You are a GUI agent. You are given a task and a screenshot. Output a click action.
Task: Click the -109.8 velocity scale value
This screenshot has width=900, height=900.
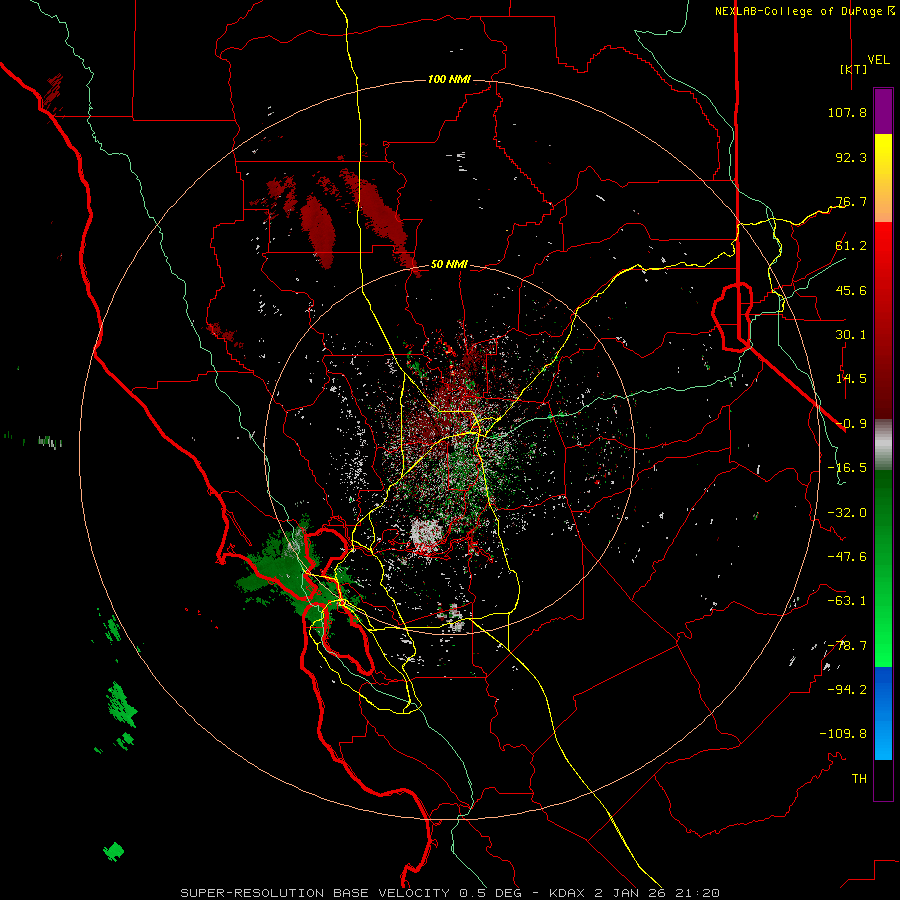click(843, 734)
